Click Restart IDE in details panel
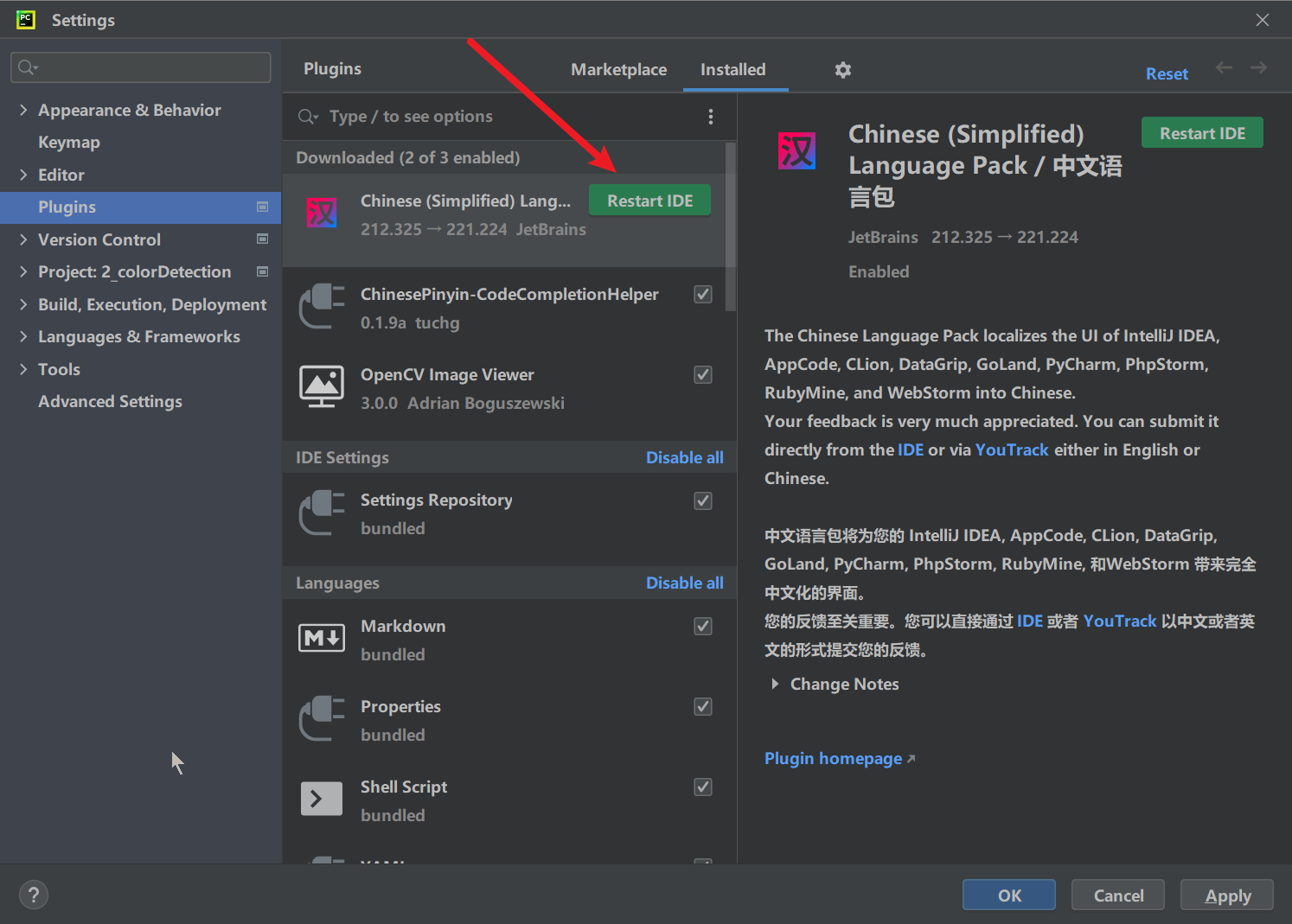The height and width of the screenshot is (924, 1292). 1202,133
